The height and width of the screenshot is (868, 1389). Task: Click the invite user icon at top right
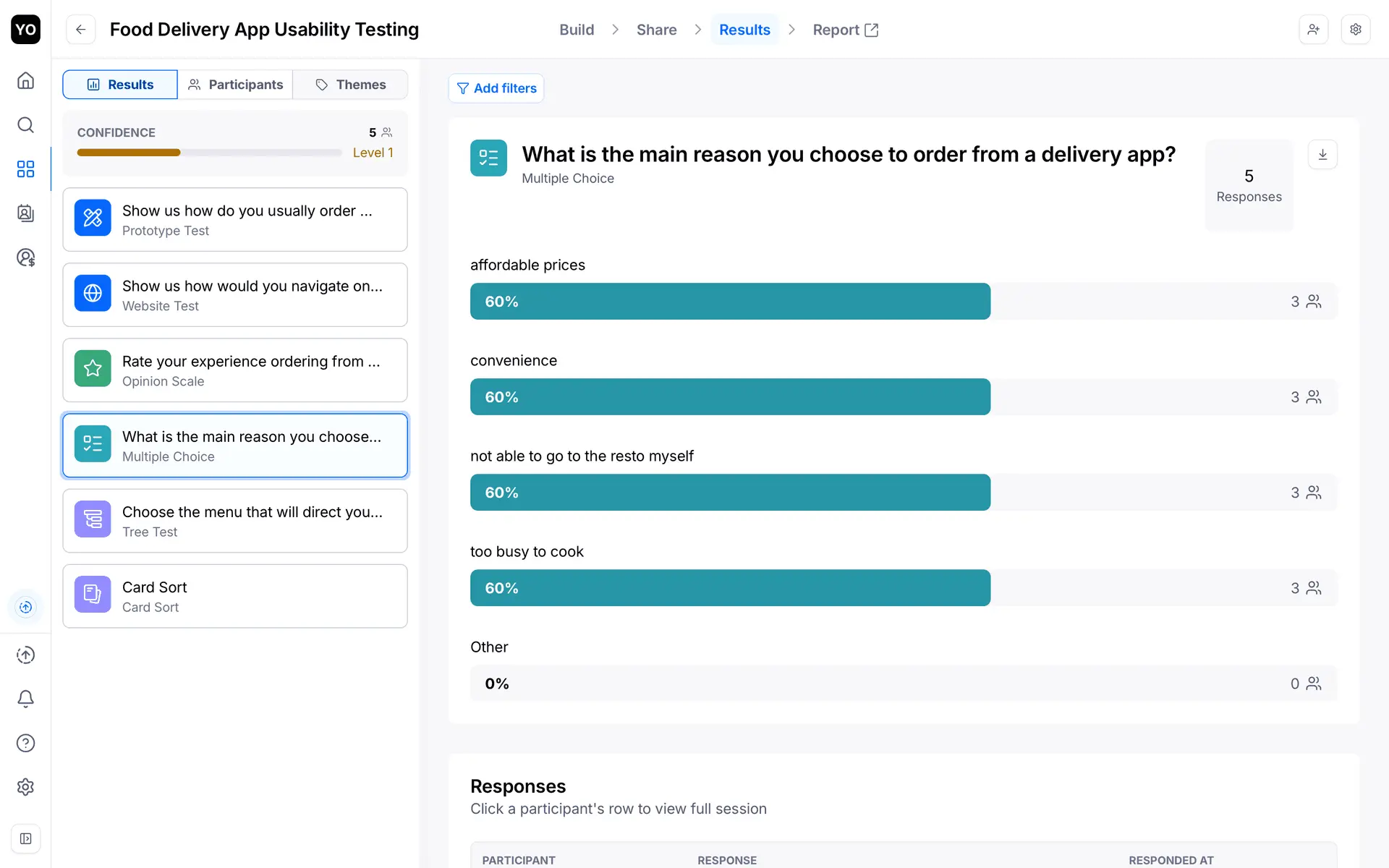(x=1313, y=30)
